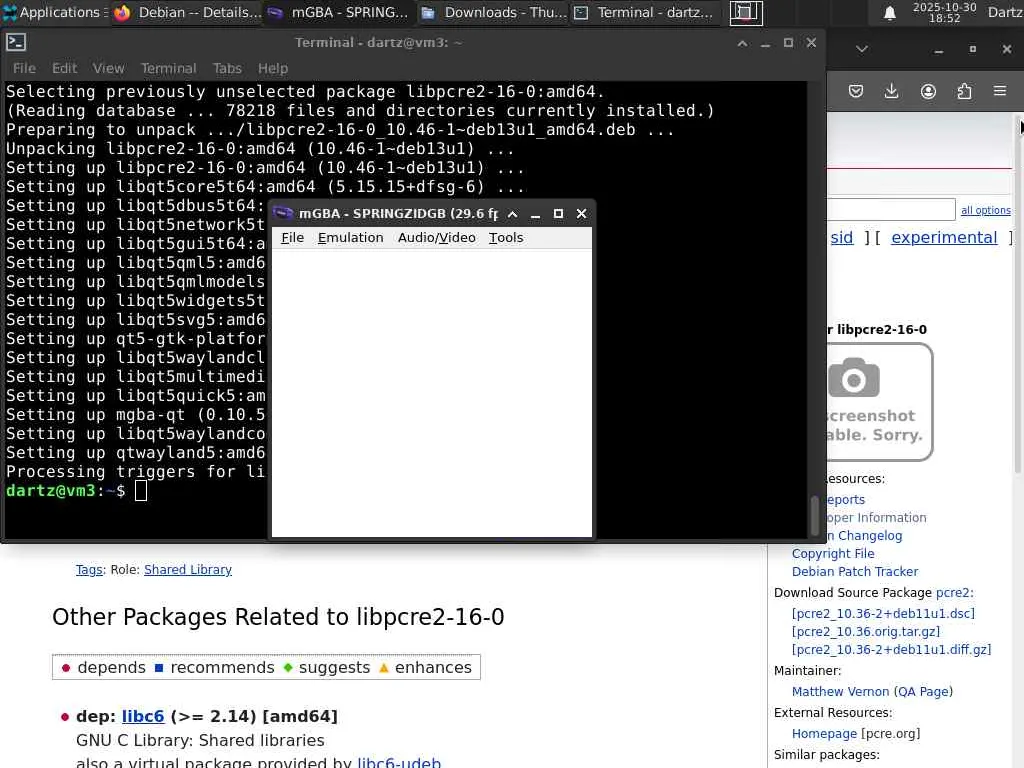Open the Terminal File menu

point(24,68)
